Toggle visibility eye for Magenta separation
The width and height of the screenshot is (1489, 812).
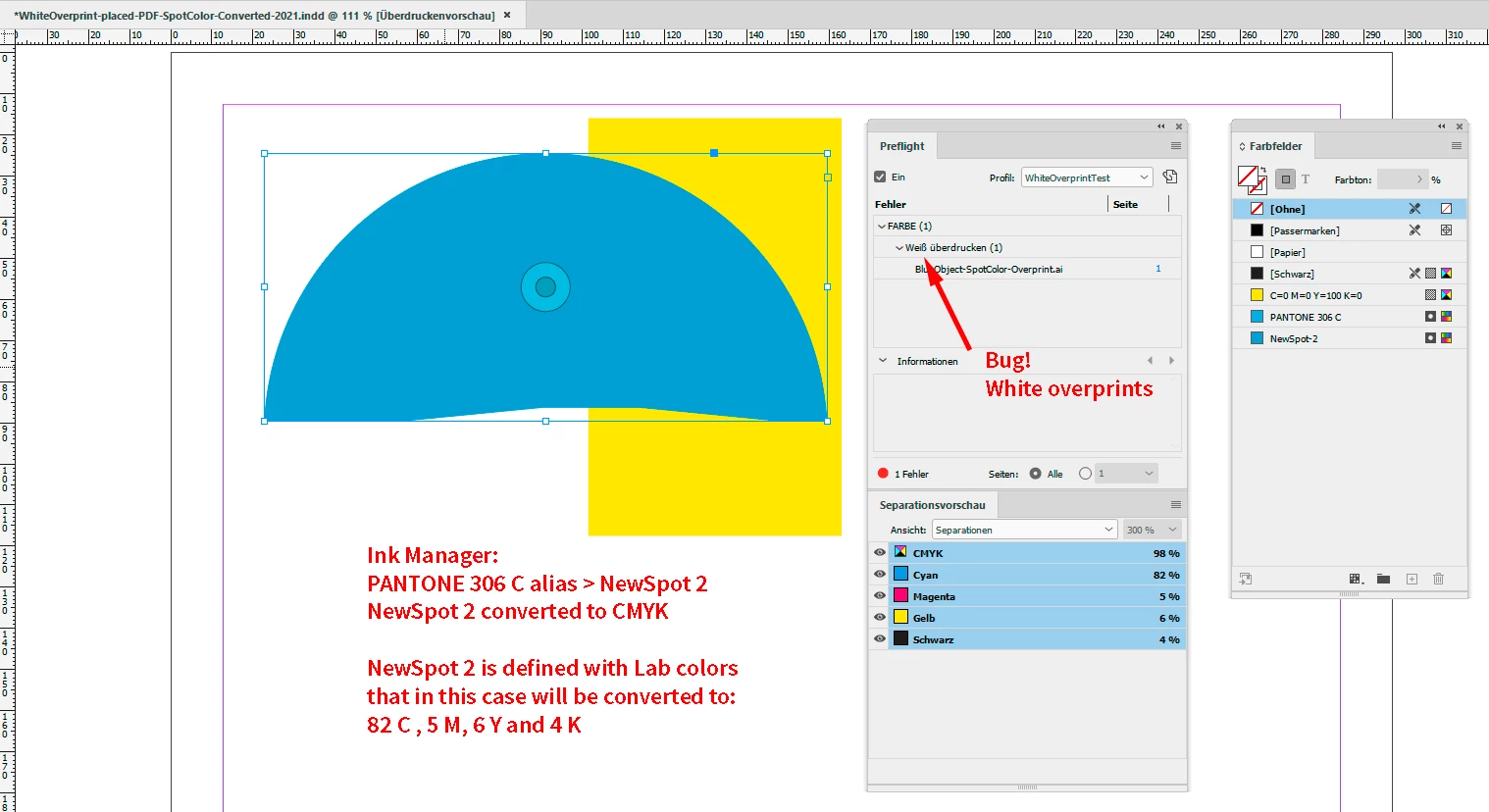[x=879, y=596]
